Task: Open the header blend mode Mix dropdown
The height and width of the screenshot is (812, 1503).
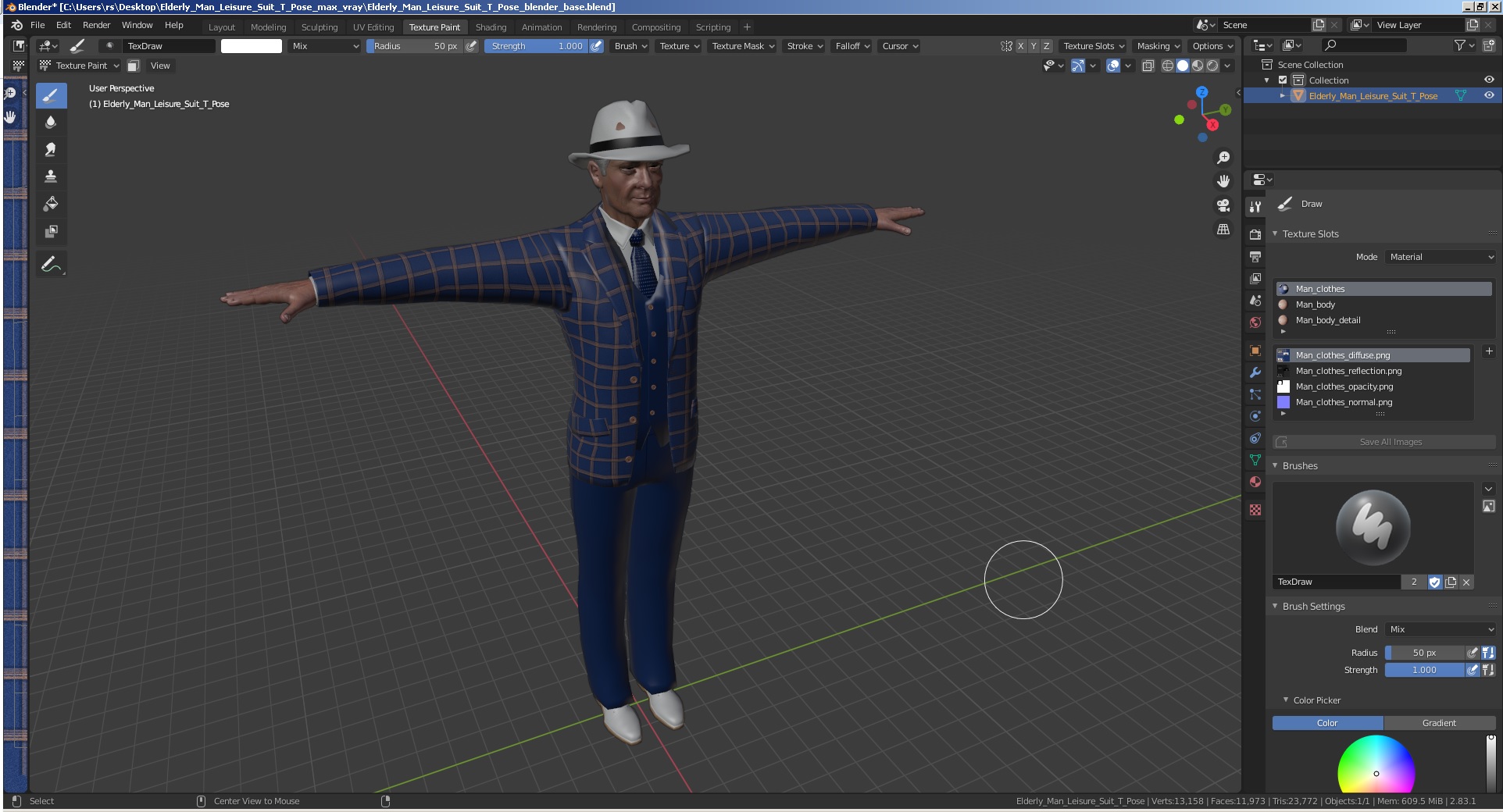Action: click(x=325, y=46)
